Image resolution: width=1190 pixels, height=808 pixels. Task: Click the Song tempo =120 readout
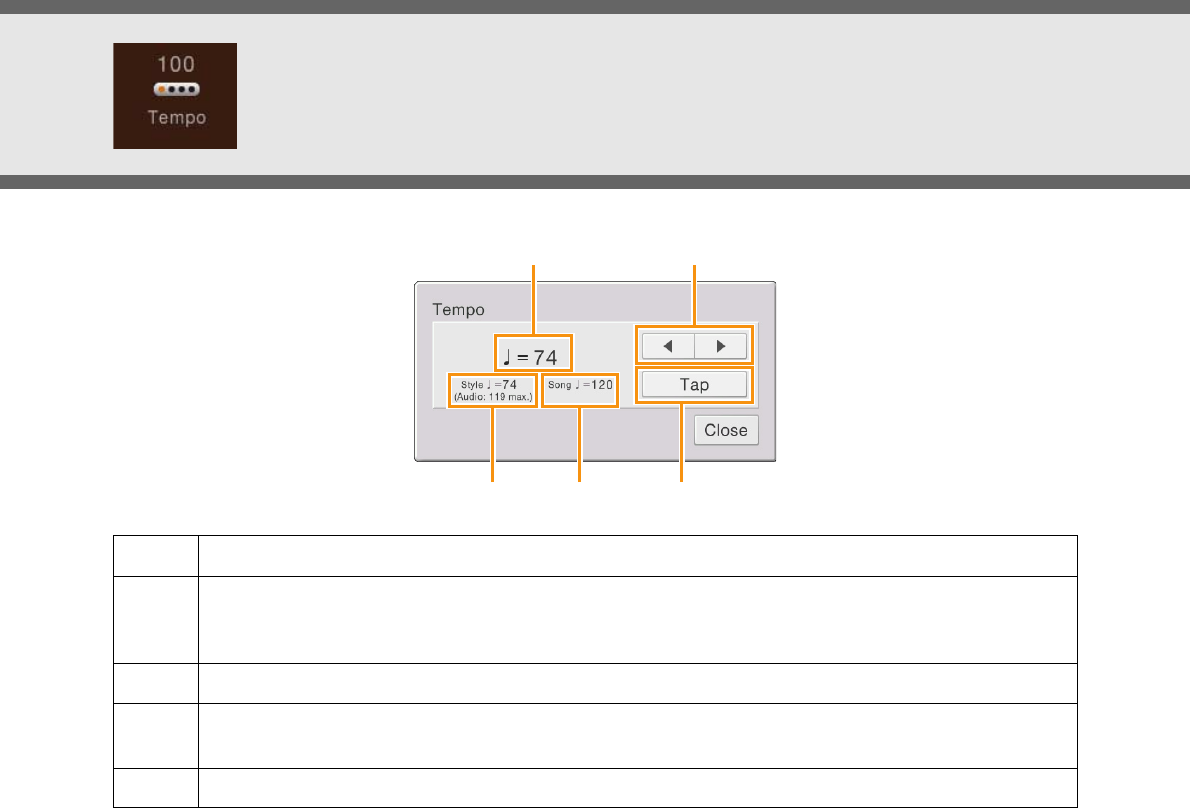pos(580,390)
